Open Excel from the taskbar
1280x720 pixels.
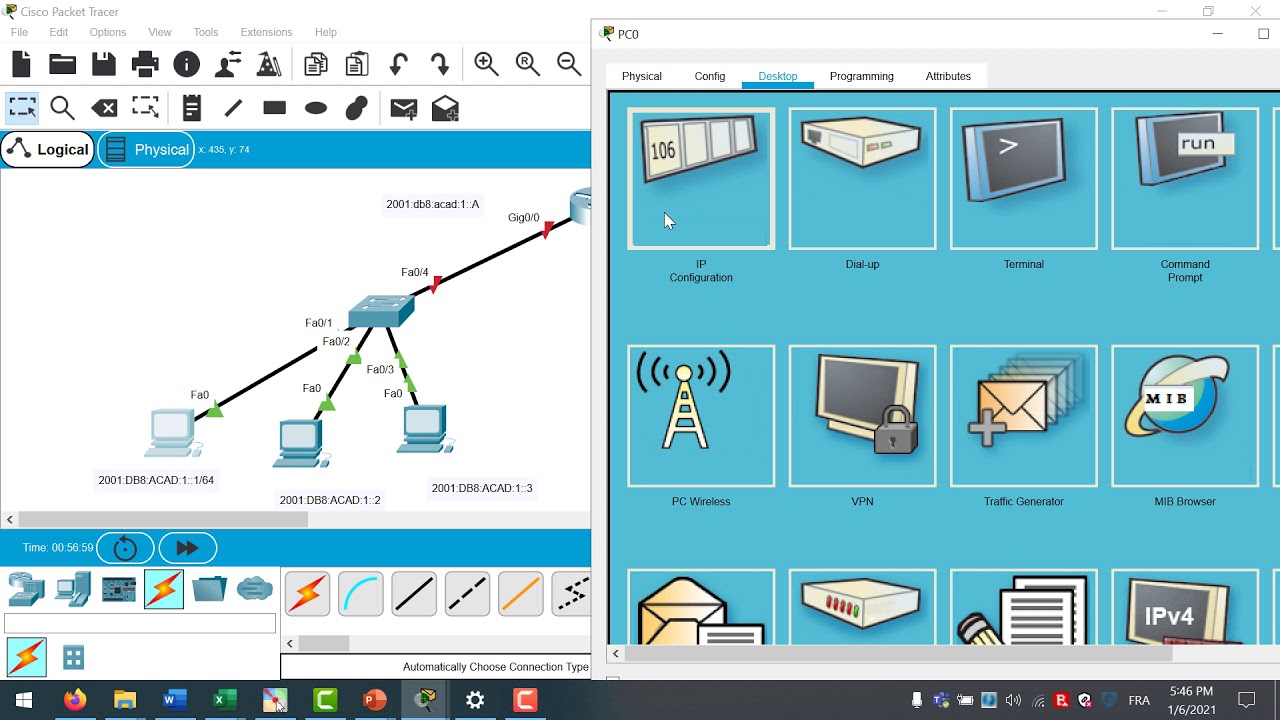pos(225,700)
